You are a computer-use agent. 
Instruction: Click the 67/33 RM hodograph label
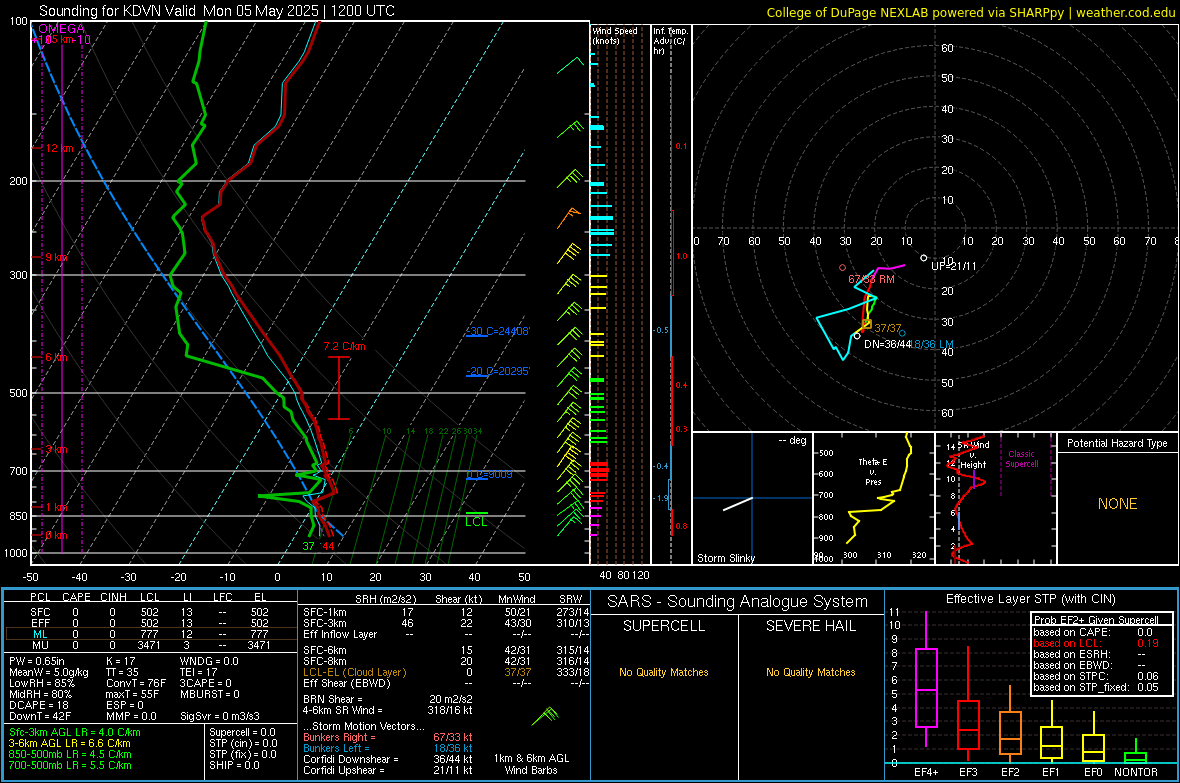point(871,279)
